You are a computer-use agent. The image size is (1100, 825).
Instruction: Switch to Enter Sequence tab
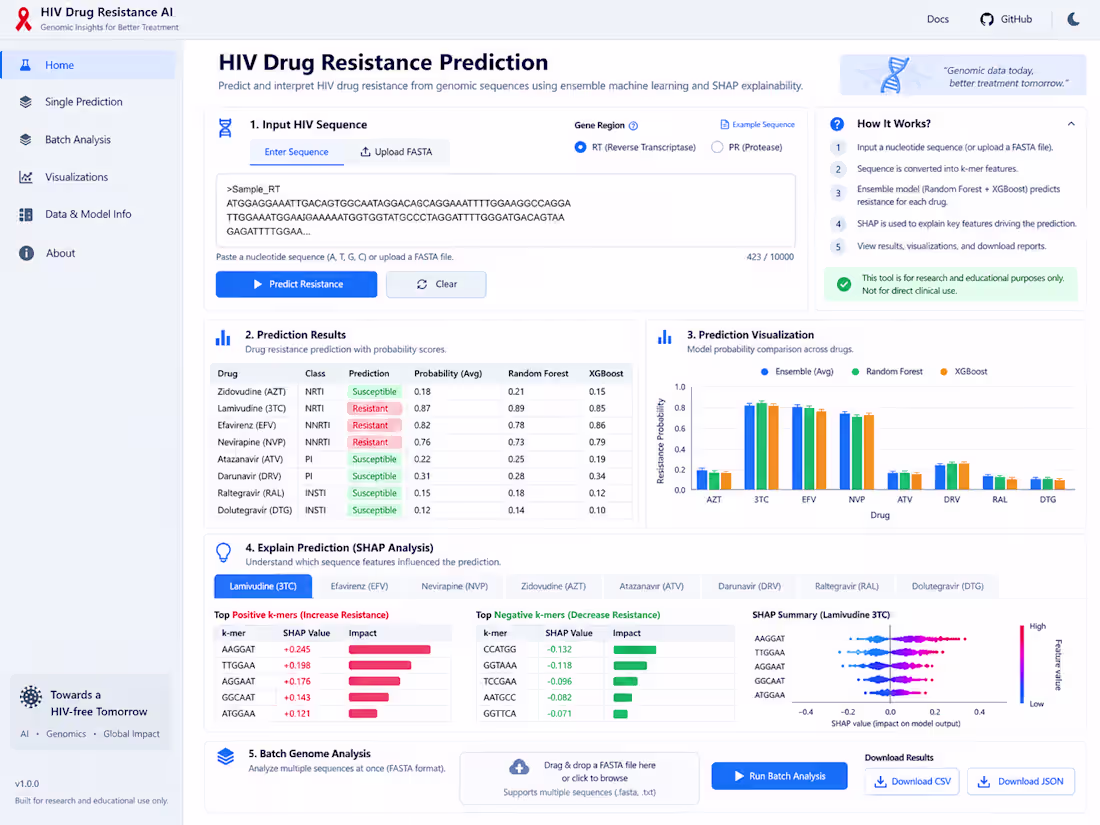pos(297,152)
